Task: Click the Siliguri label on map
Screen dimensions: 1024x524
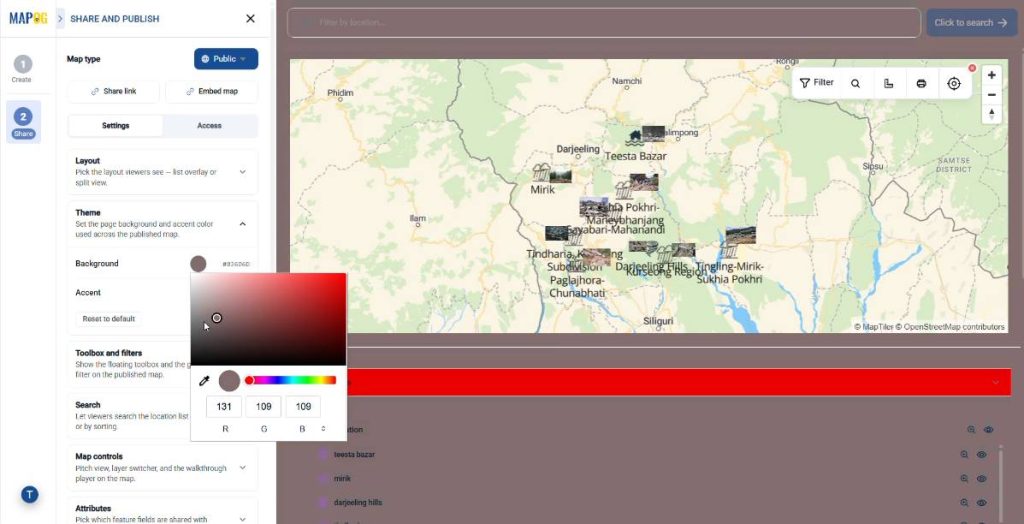Action: (x=658, y=321)
